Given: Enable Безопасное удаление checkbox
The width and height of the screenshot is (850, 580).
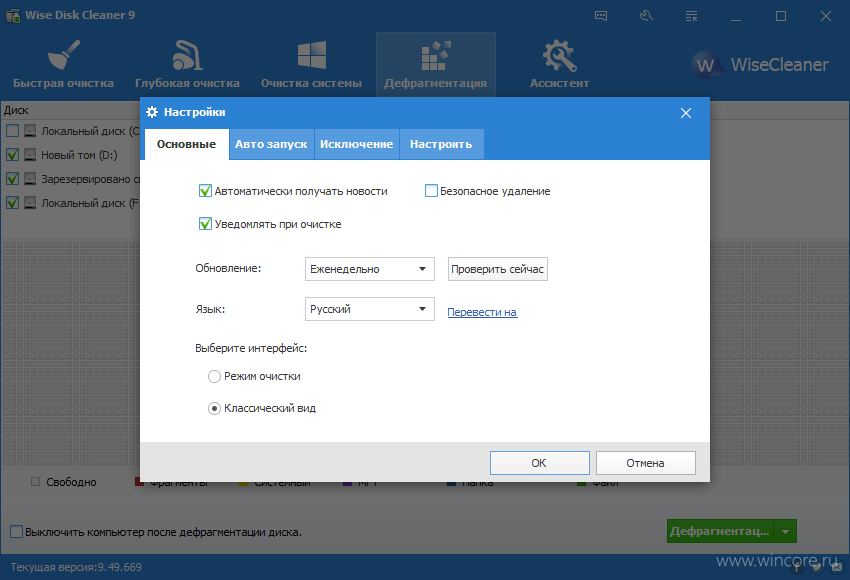Looking at the screenshot, I should [x=431, y=191].
